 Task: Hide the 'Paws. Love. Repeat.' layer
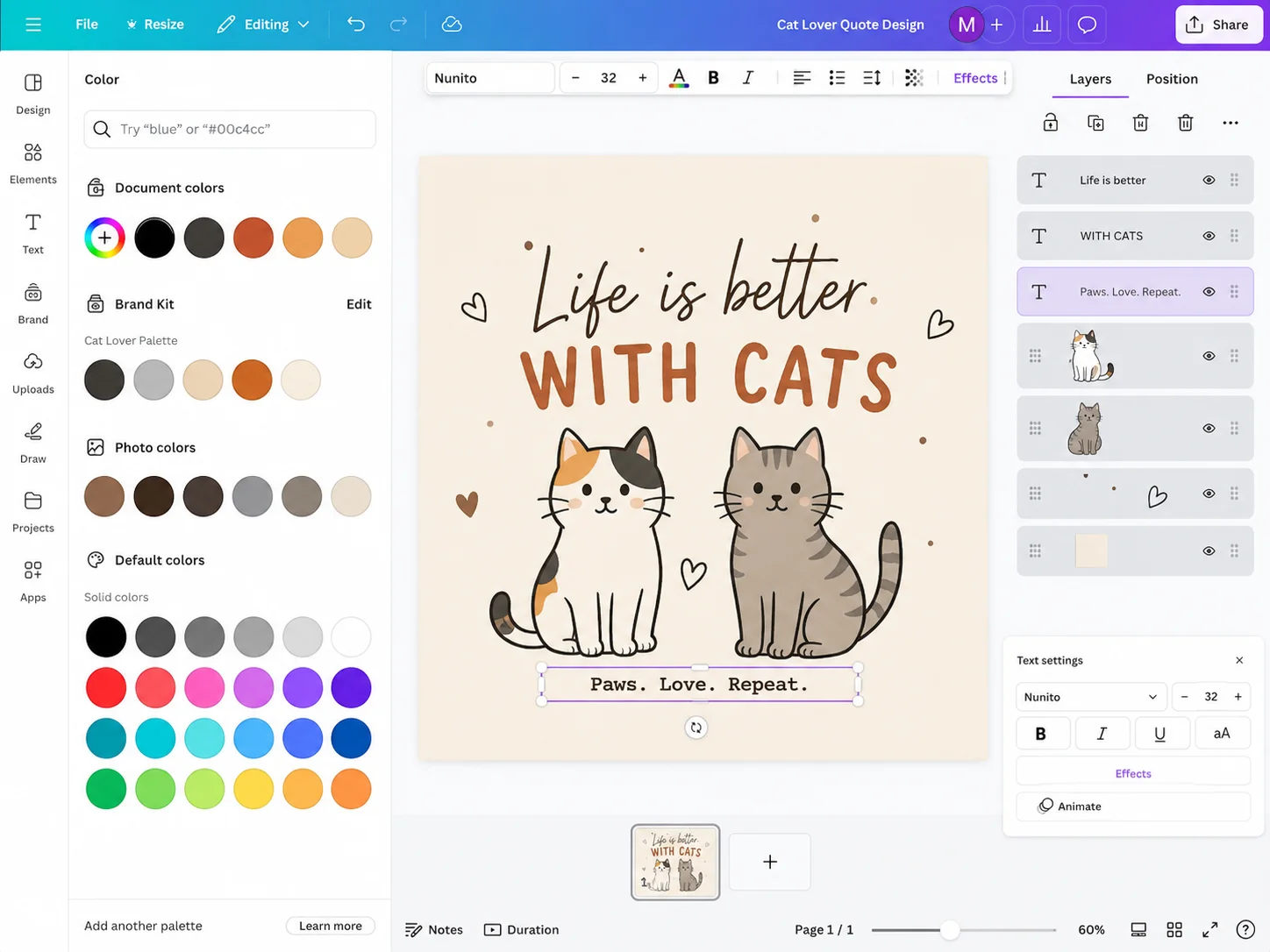coord(1209,292)
